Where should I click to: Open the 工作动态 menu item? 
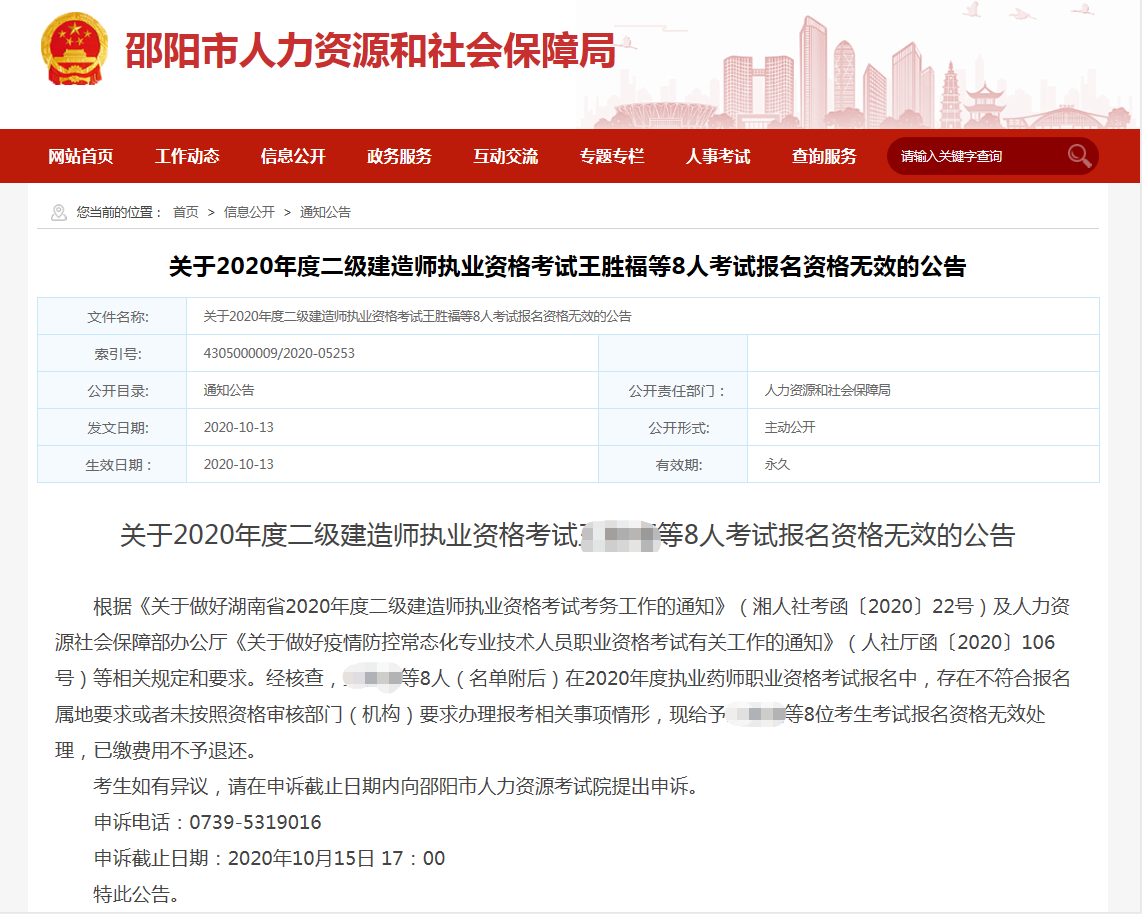tap(189, 156)
